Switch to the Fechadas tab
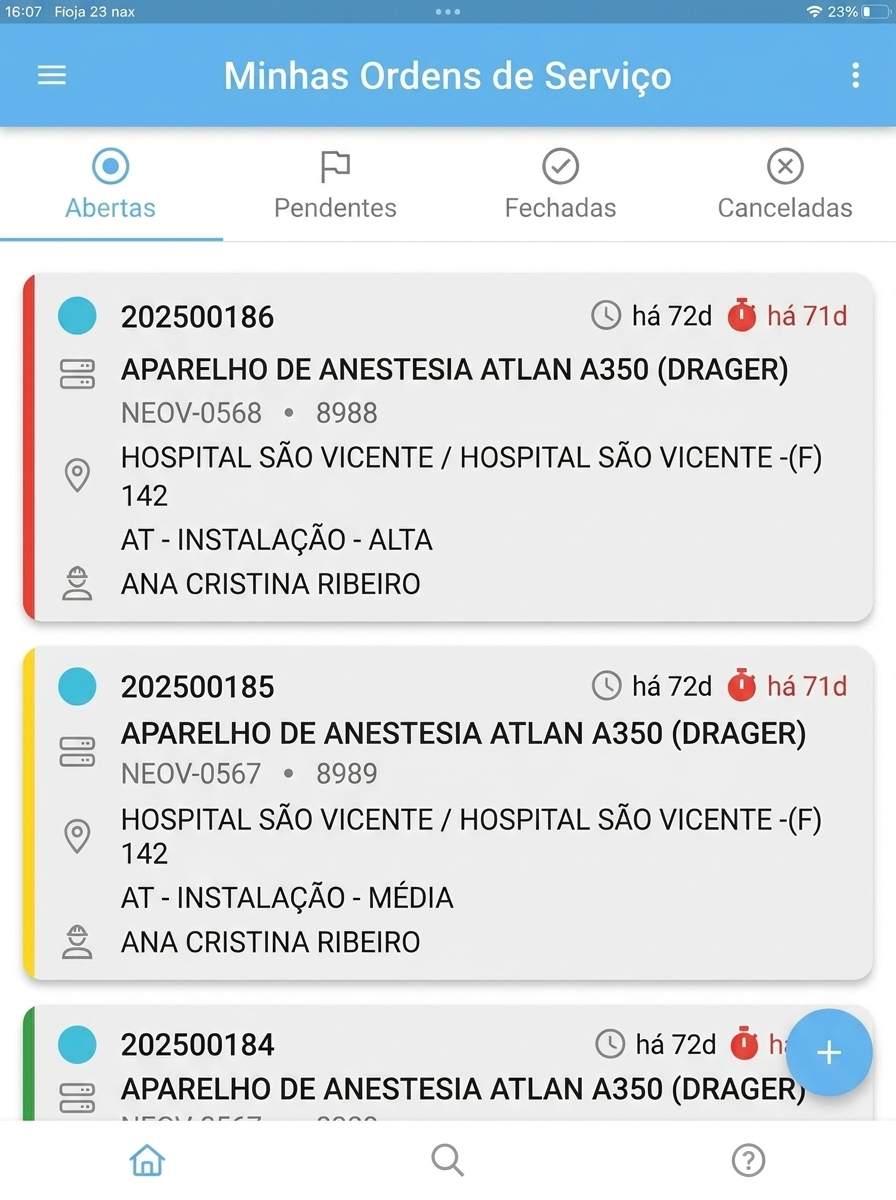The width and height of the screenshot is (896, 1200). 560,185
